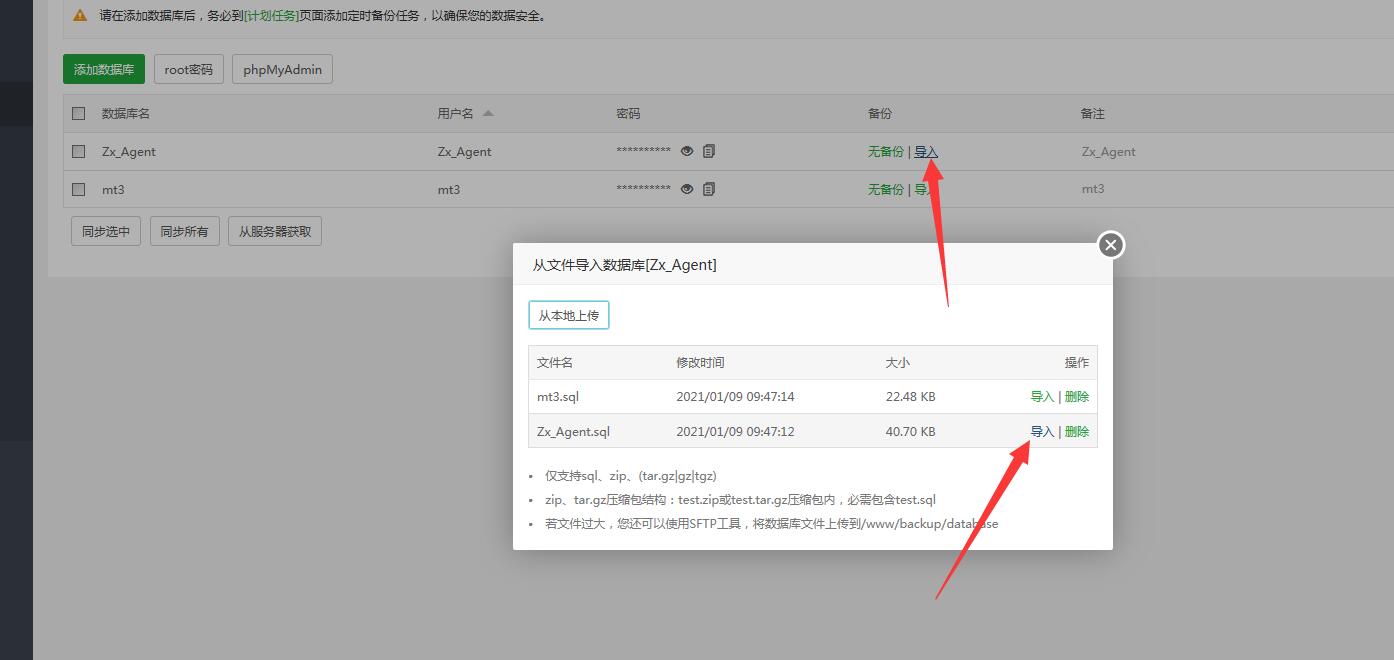1394x660 pixels.
Task: Import the mt3.sql file
Action: 1041,397
